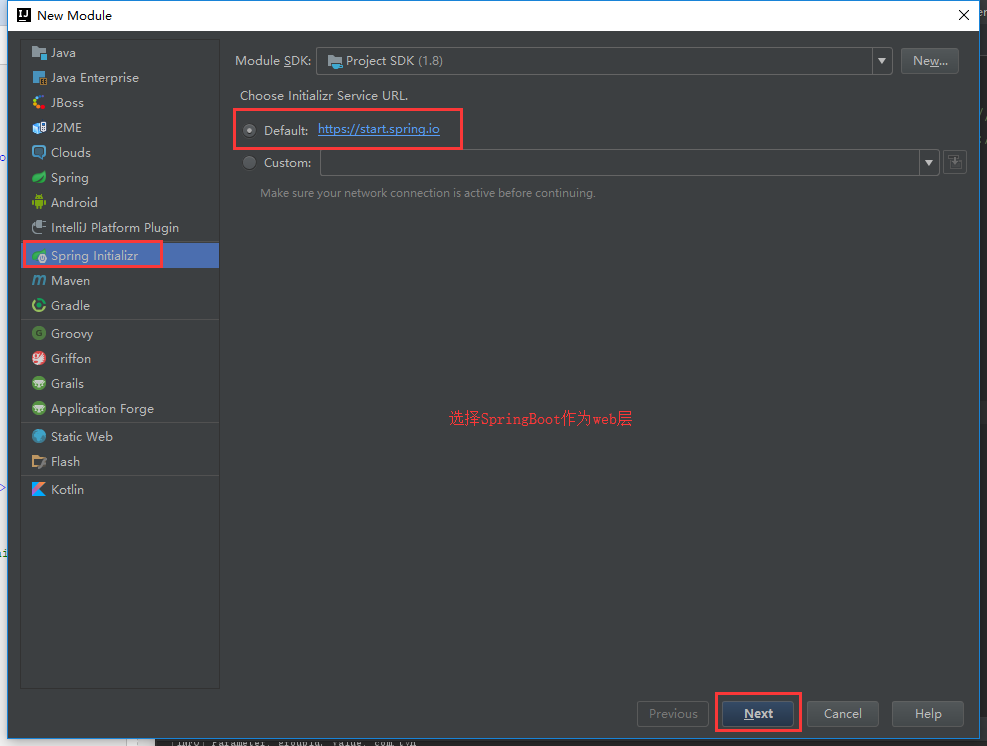Click the IntelliJ Platform Plugin icon
Image resolution: width=987 pixels, height=746 pixels.
coord(39,227)
